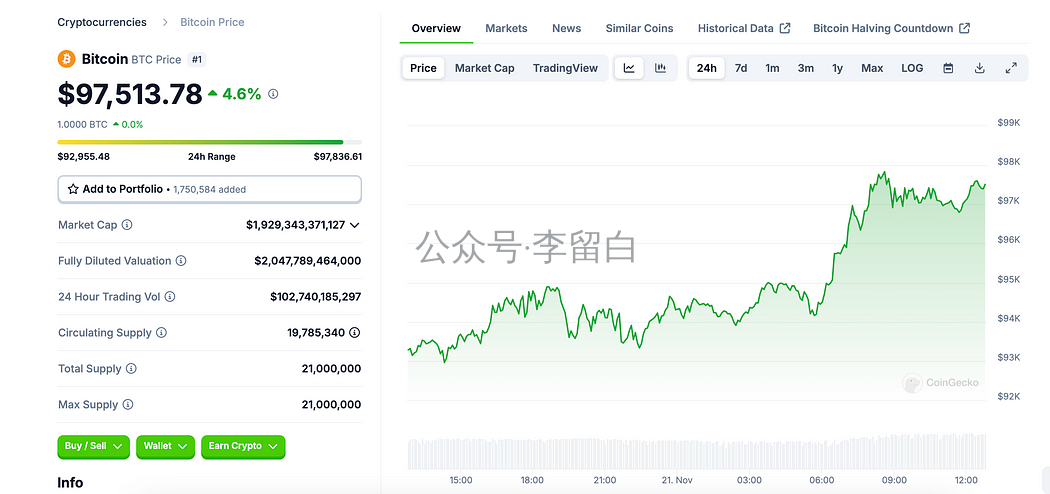Open Max Supply info icon
The image size is (1050, 494).
click(128, 405)
